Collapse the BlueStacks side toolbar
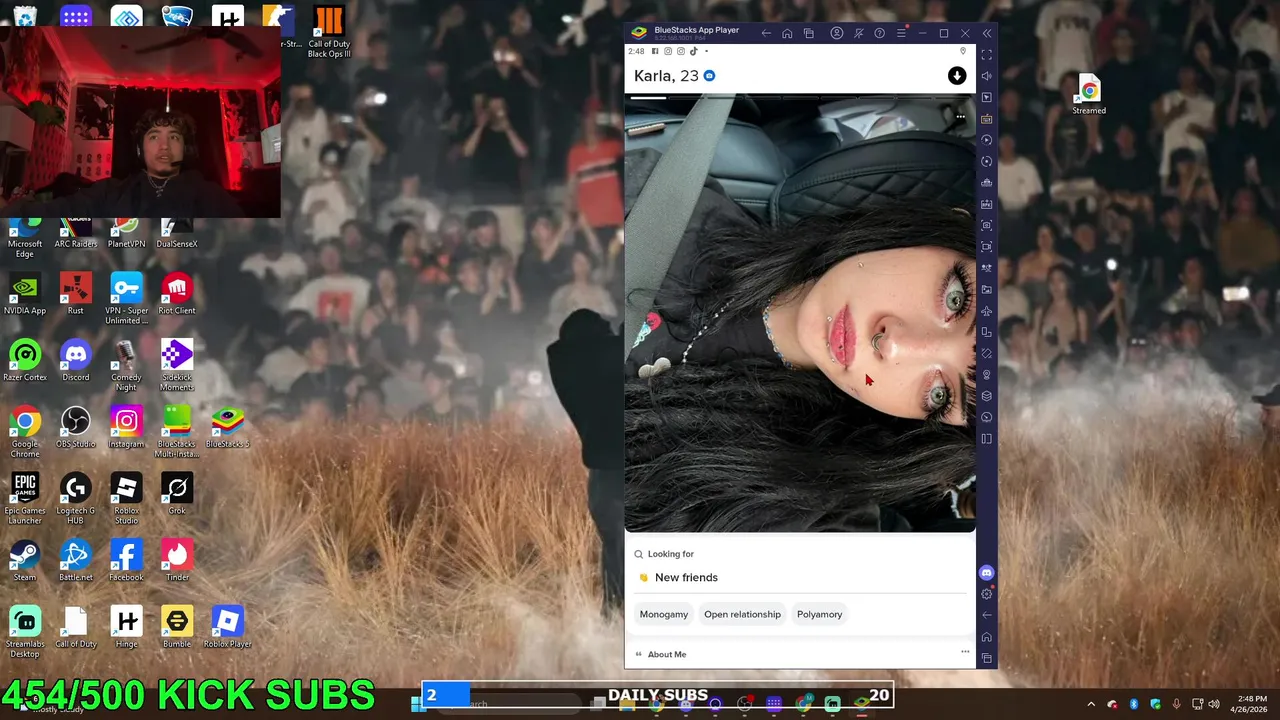The width and height of the screenshot is (1280, 720). pos(987,33)
